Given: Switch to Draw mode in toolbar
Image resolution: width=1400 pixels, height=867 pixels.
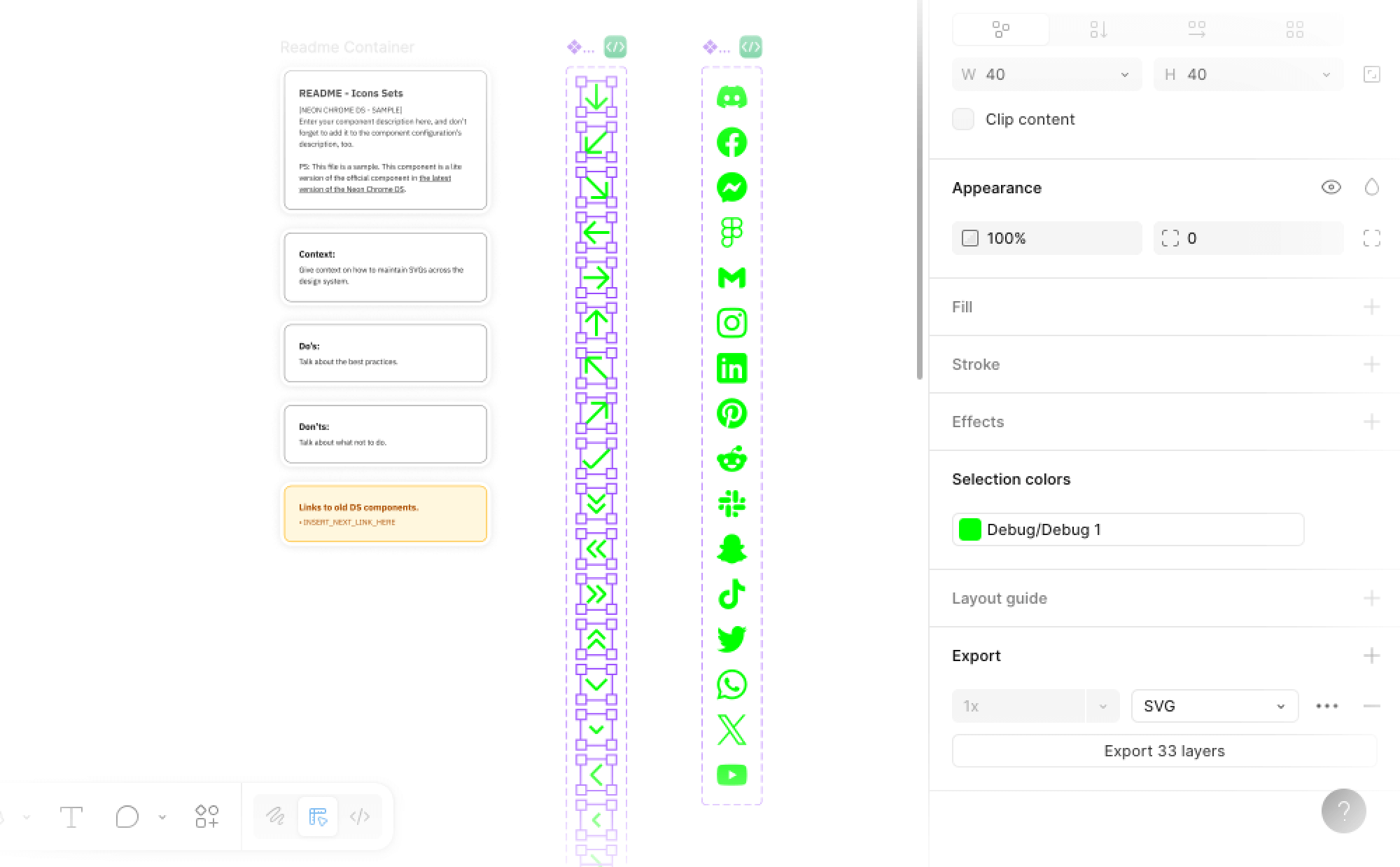Looking at the screenshot, I should (275, 817).
